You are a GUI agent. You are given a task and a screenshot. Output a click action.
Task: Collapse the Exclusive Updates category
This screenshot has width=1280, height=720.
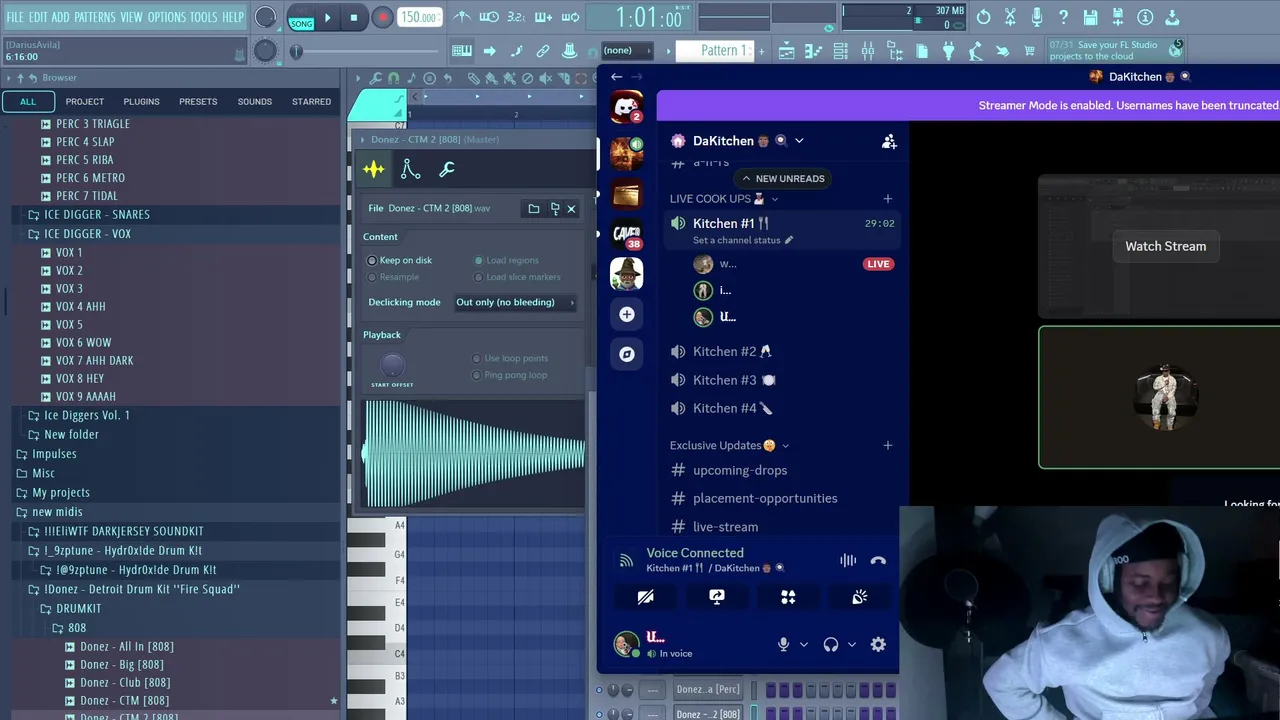729,445
